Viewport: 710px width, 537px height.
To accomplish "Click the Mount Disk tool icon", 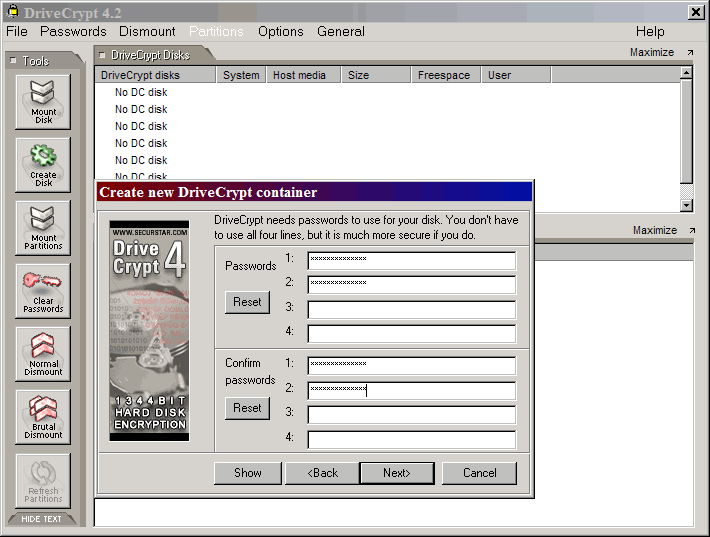I will pyautogui.click(x=43, y=102).
